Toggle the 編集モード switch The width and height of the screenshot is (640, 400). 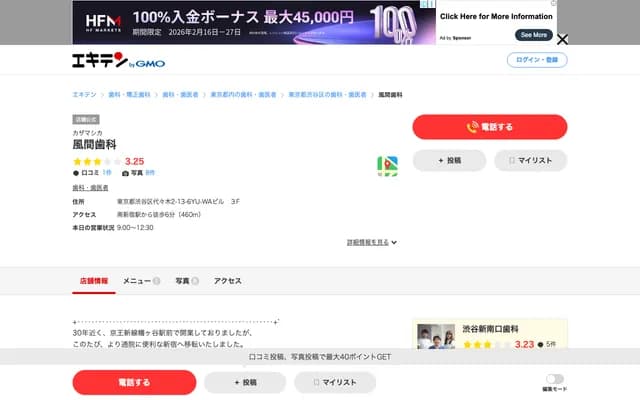554,379
